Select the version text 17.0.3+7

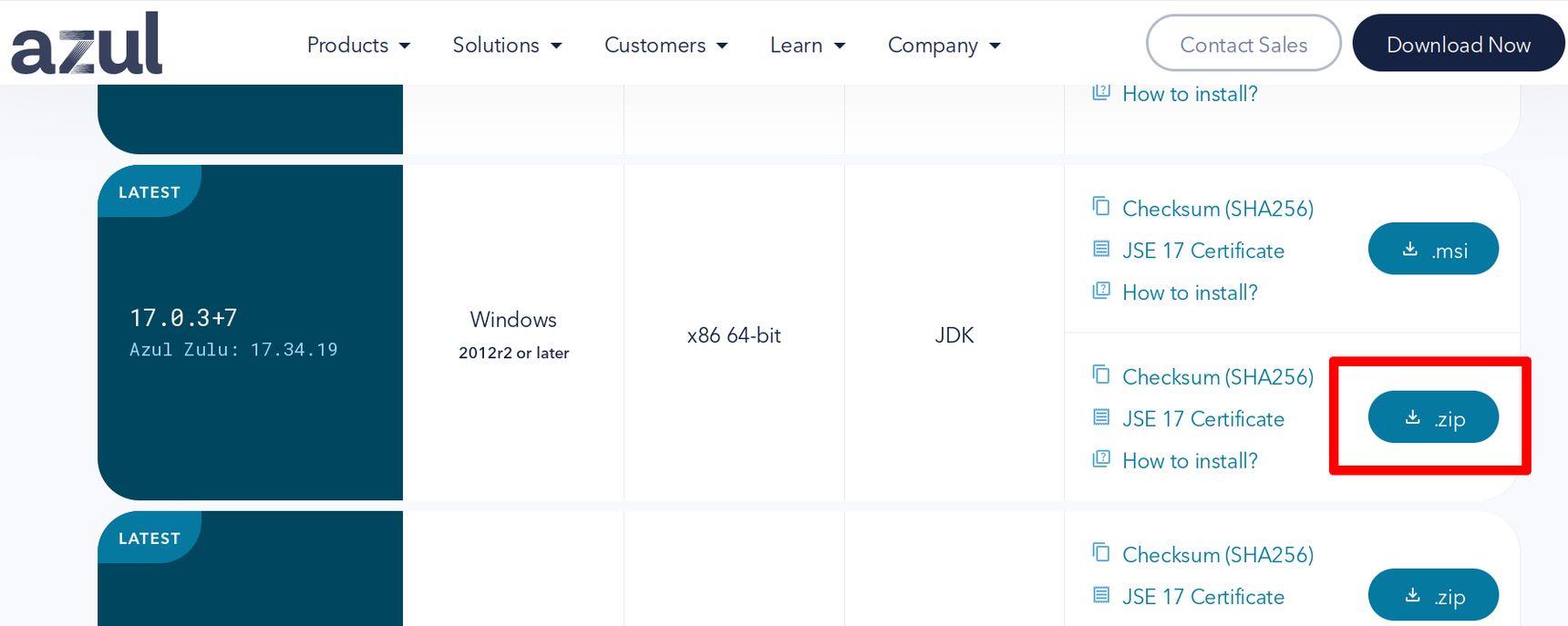[183, 318]
